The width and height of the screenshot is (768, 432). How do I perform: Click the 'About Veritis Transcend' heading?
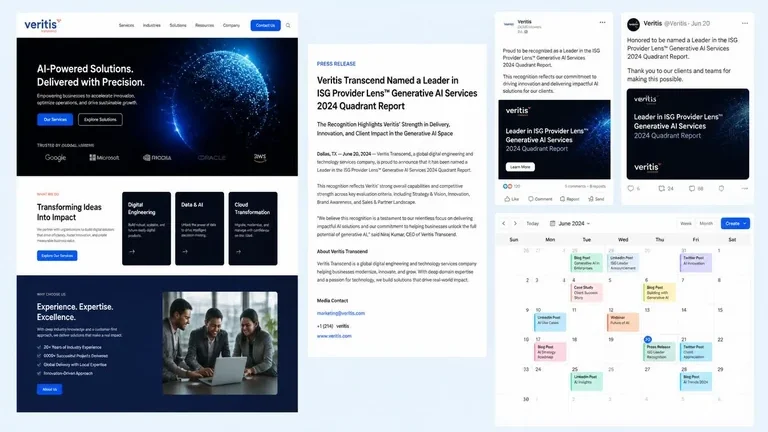point(342,251)
